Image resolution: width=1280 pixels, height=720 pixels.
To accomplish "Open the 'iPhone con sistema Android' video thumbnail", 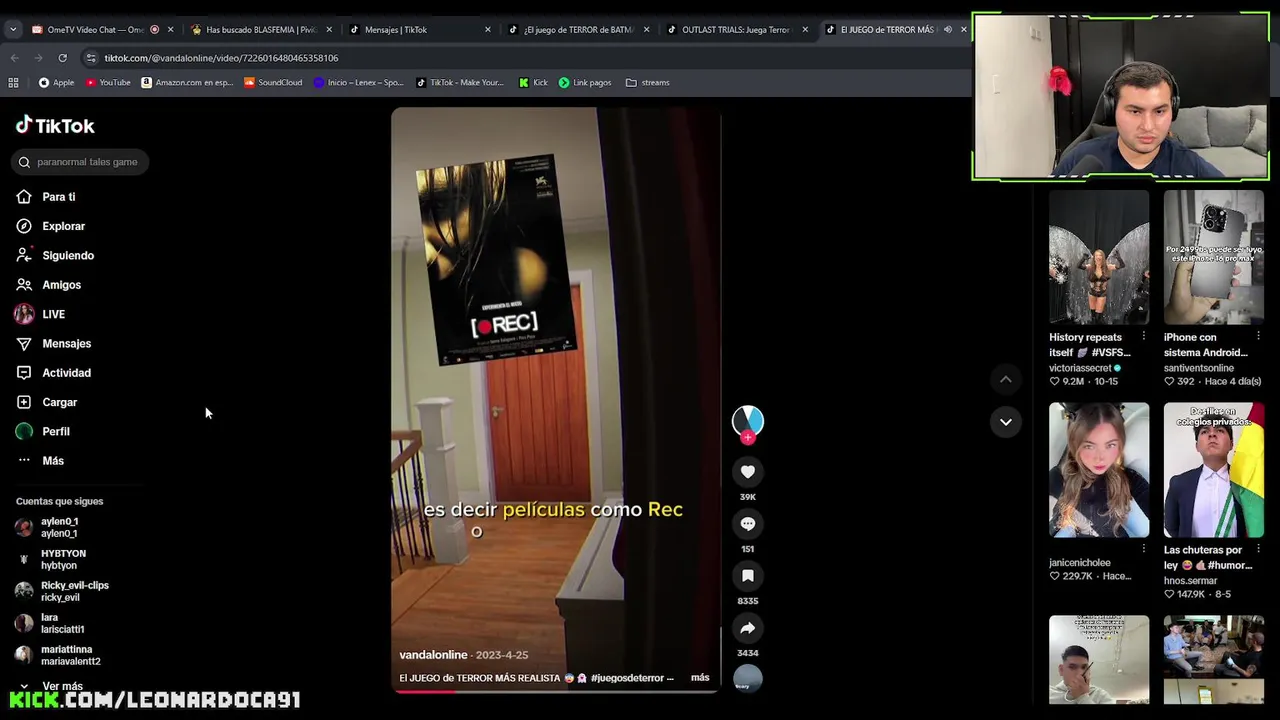I will point(1214,257).
